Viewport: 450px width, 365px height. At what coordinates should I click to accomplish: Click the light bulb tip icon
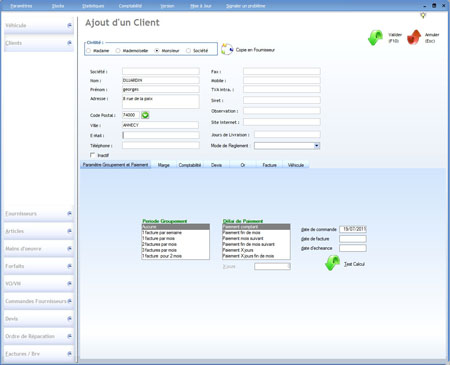pyautogui.click(x=423, y=15)
